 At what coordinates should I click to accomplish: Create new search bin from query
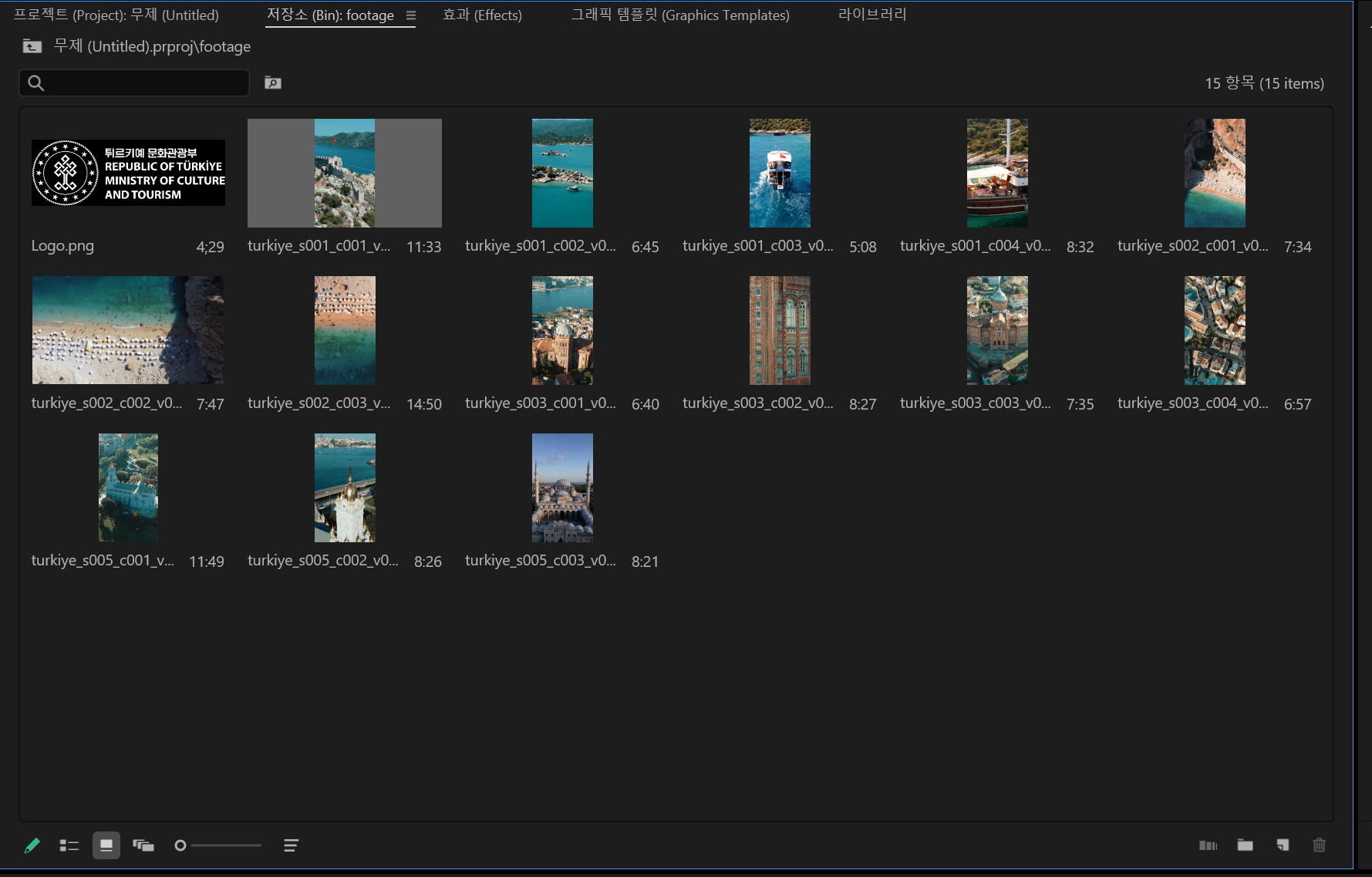pos(273,83)
